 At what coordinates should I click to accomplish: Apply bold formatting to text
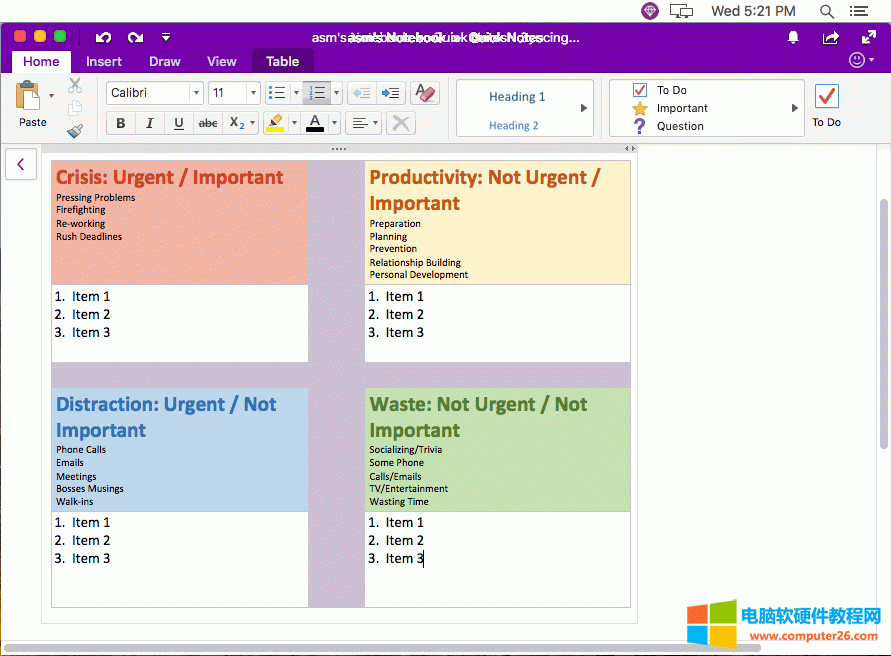[x=120, y=123]
